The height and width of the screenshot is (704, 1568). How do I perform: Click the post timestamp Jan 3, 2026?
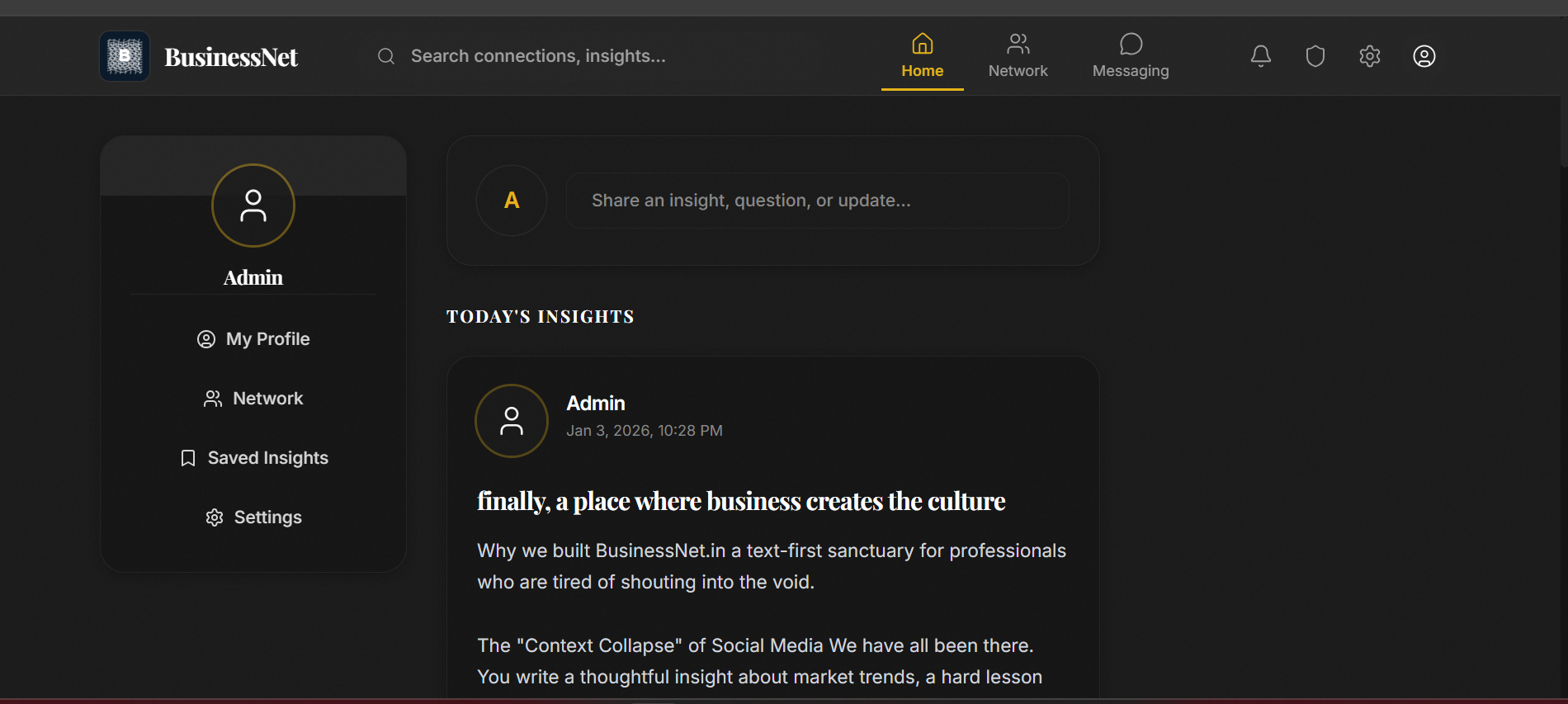[645, 431]
